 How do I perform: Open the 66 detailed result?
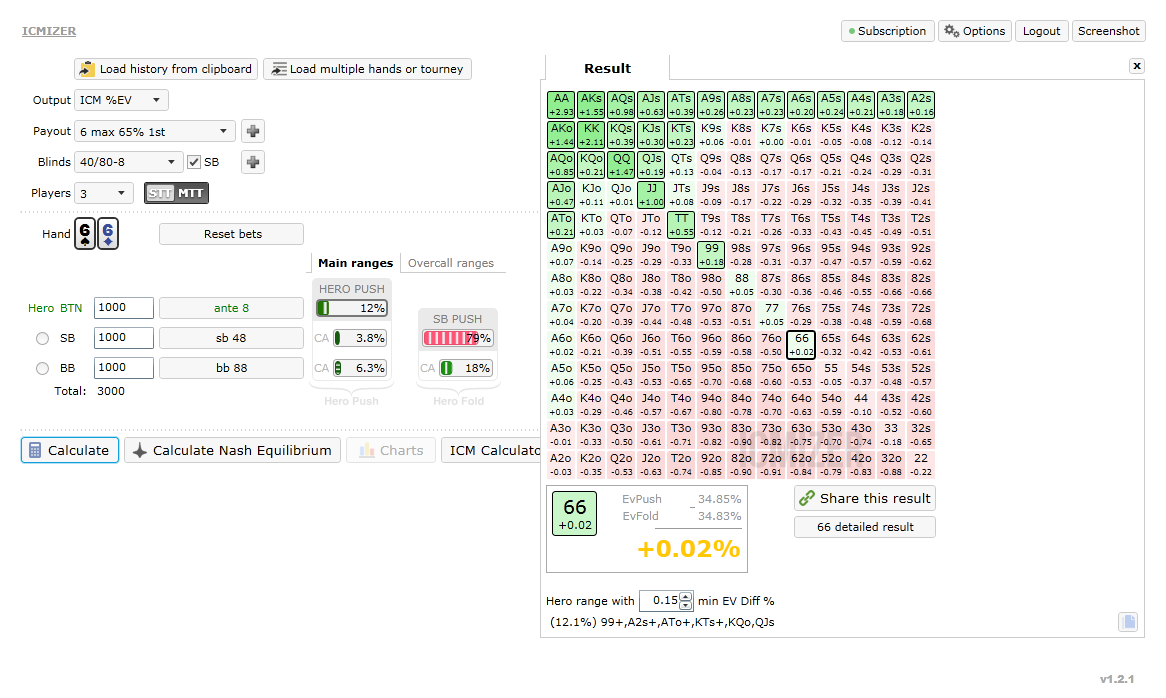coord(865,527)
